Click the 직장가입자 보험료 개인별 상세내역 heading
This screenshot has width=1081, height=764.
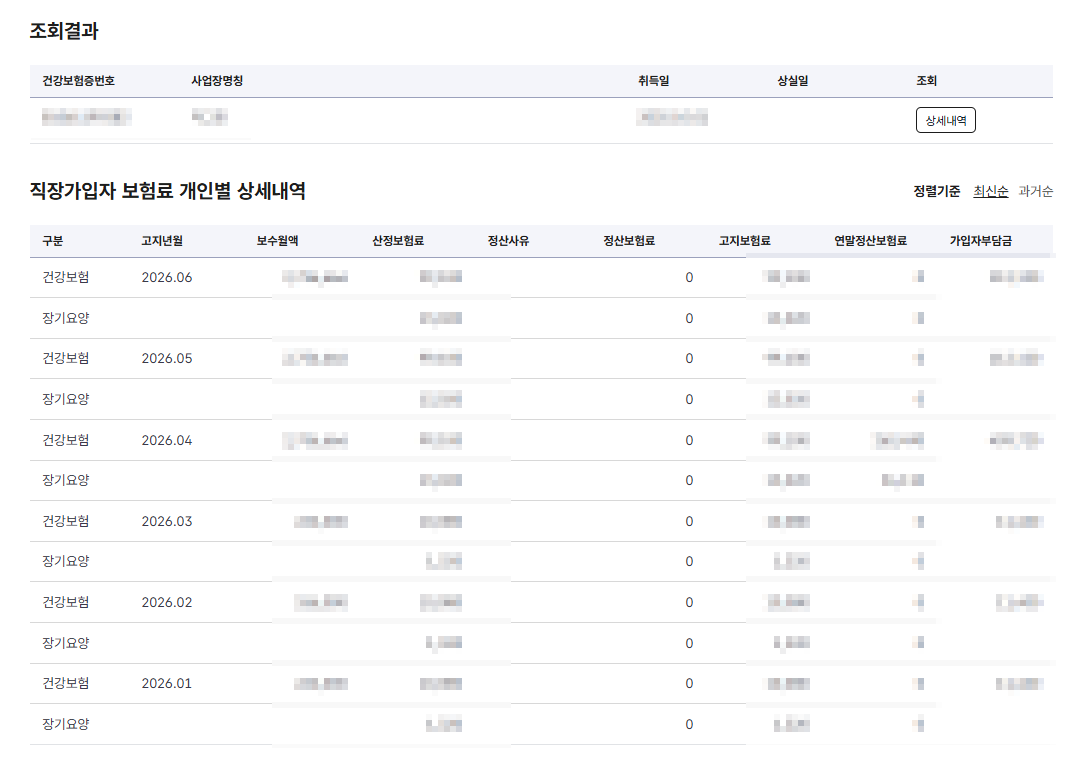click(168, 191)
